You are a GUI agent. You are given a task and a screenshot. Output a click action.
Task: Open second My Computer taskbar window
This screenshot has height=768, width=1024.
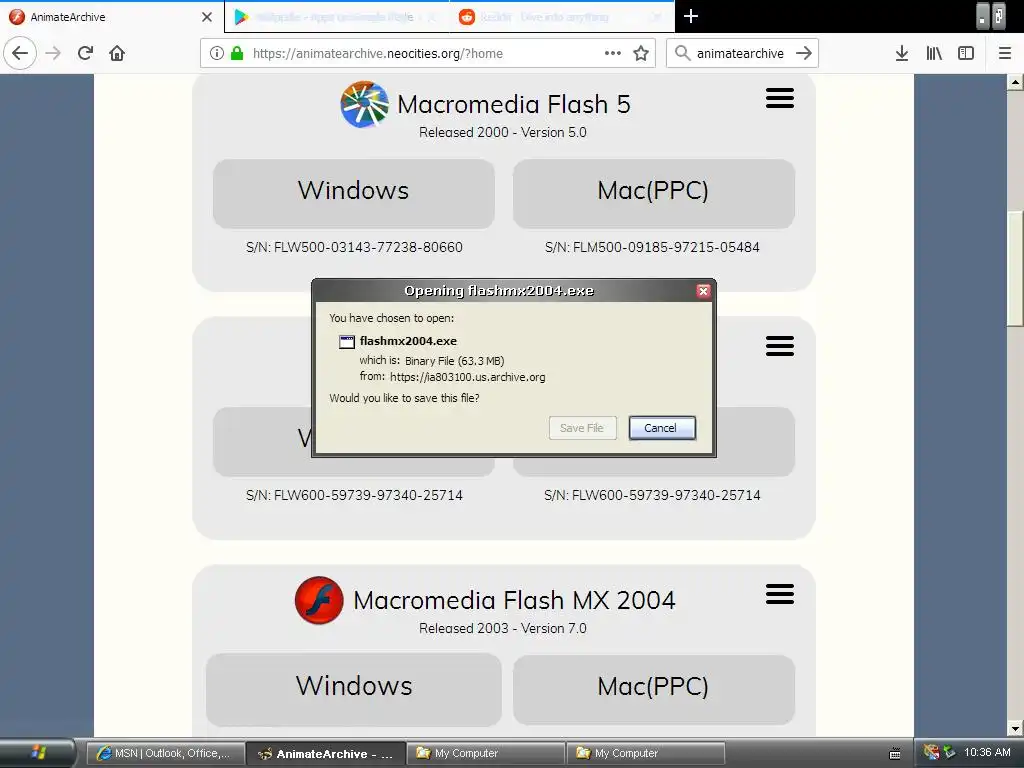coord(646,754)
